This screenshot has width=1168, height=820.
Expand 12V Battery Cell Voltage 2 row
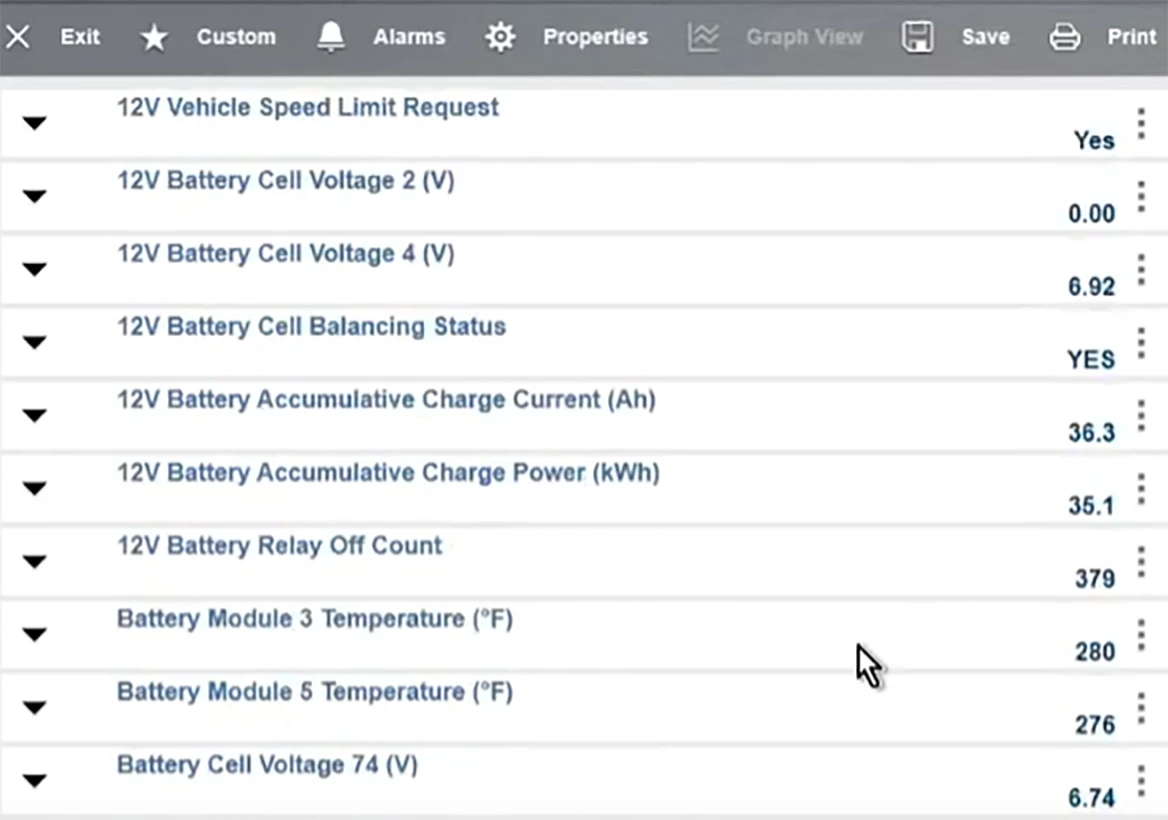35,197
